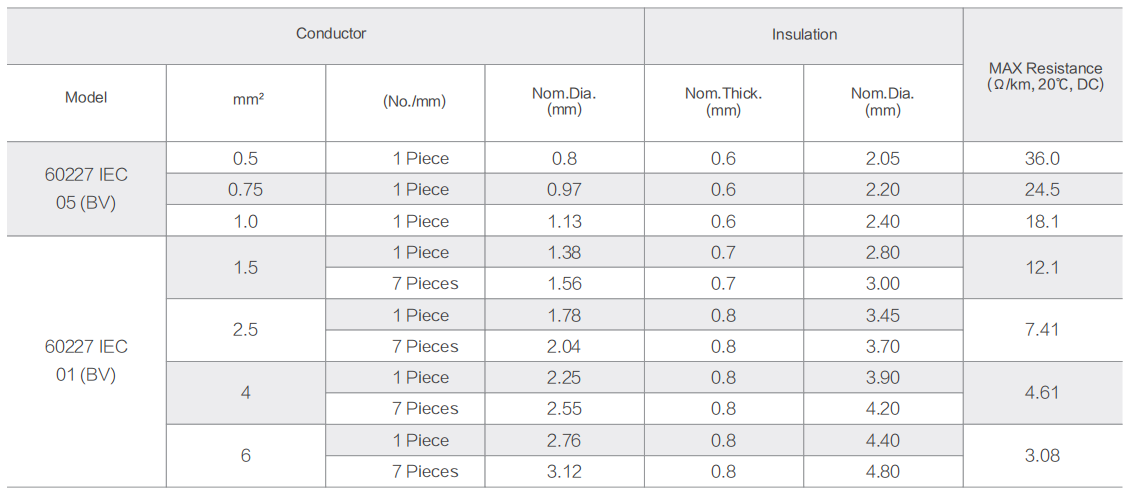Click the Conductor header cell
Screen dimensions: 1128x496
pos(325,35)
